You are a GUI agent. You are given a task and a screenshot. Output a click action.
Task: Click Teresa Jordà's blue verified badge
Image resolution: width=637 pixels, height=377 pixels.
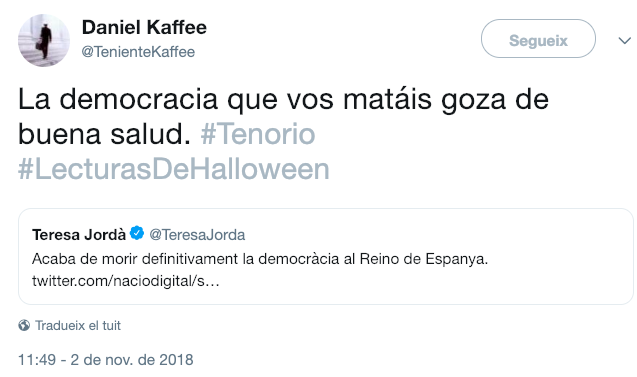click(x=137, y=233)
